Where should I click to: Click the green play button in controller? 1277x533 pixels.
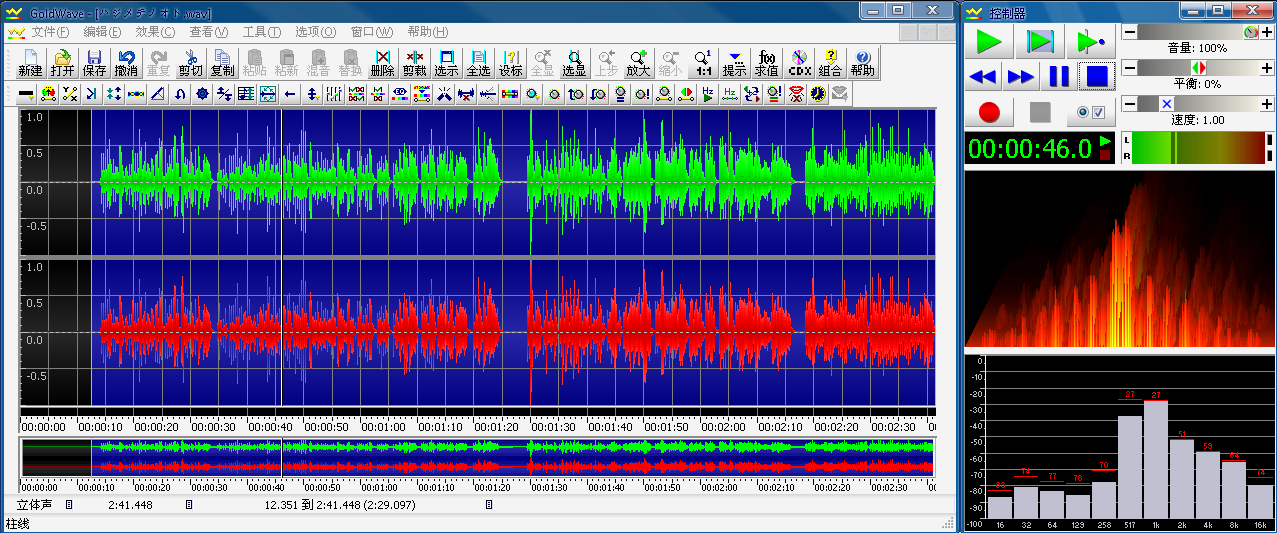(x=990, y=42)
